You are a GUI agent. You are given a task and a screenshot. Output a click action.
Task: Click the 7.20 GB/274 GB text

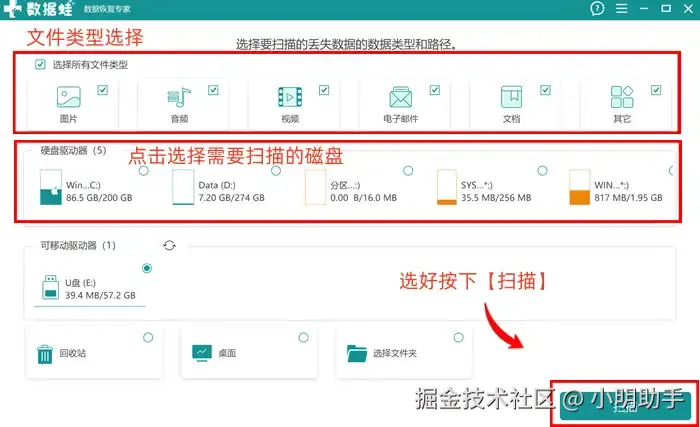231,197
